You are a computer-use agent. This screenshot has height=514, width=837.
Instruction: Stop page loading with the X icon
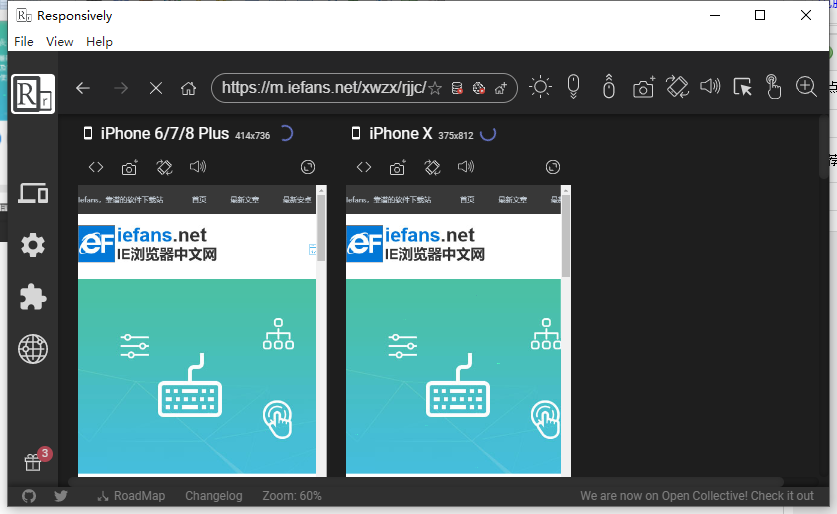click(156, 88)
